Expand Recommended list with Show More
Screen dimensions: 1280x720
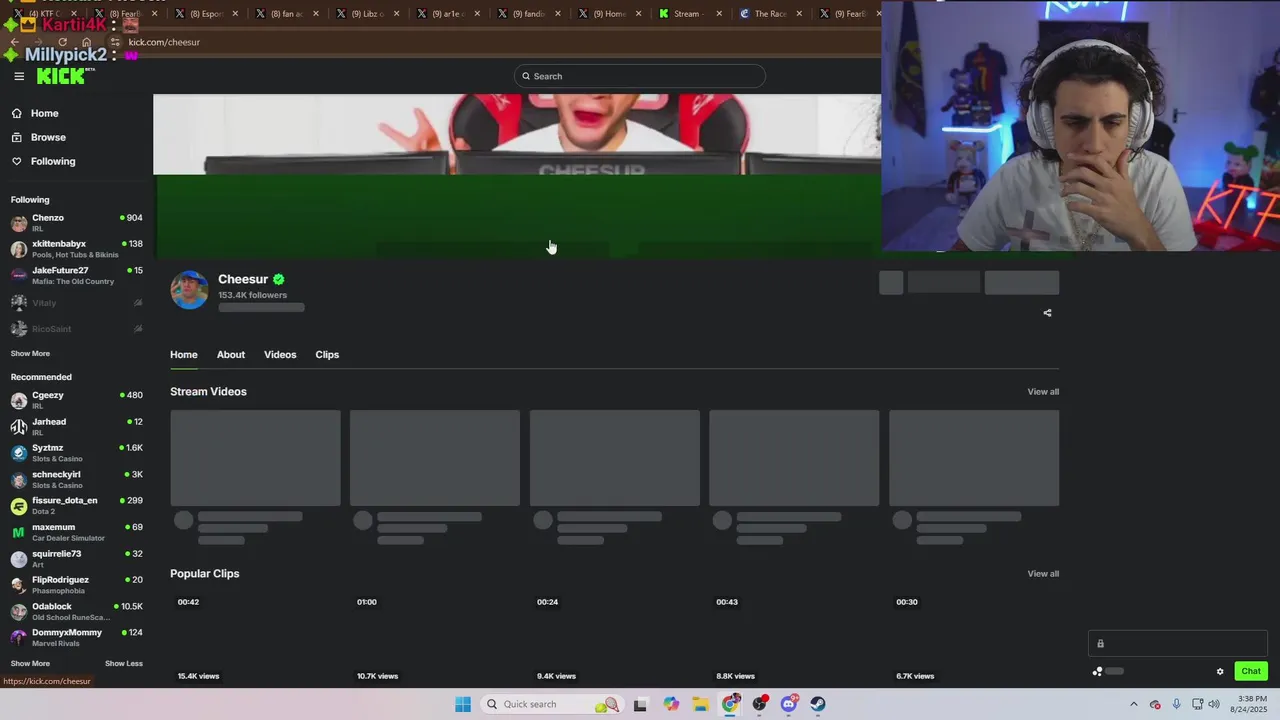[30, 663]
